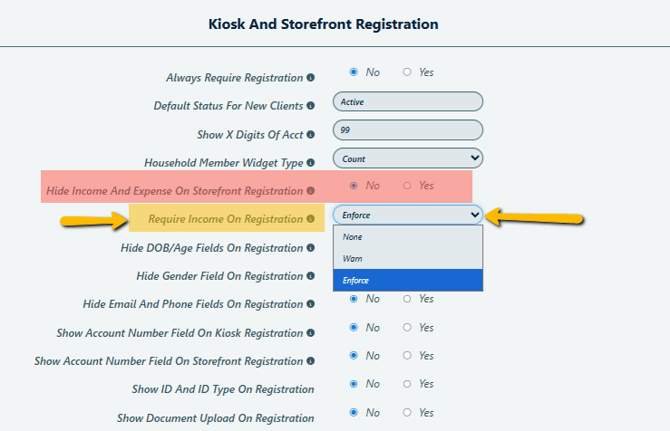Collapse the Require Income Enforce dropdown
Image resolution: width=670 pixels, height=431 pixels.
(x=408, y=215)
